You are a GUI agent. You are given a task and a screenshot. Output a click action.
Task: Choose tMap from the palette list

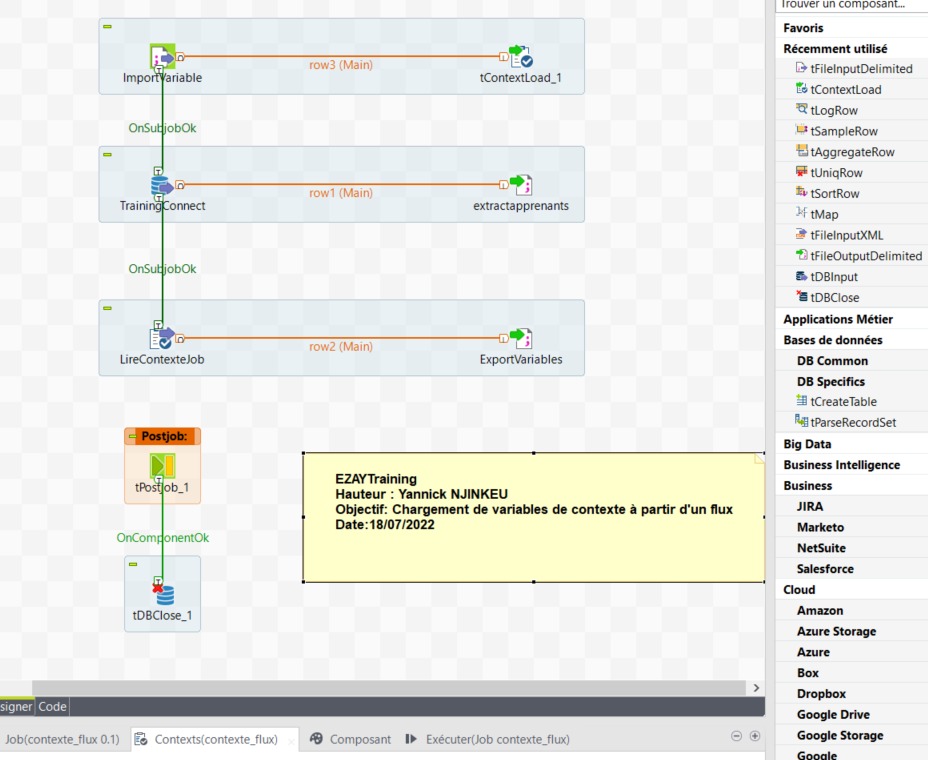pyautogui.click(x=824, y=214)
